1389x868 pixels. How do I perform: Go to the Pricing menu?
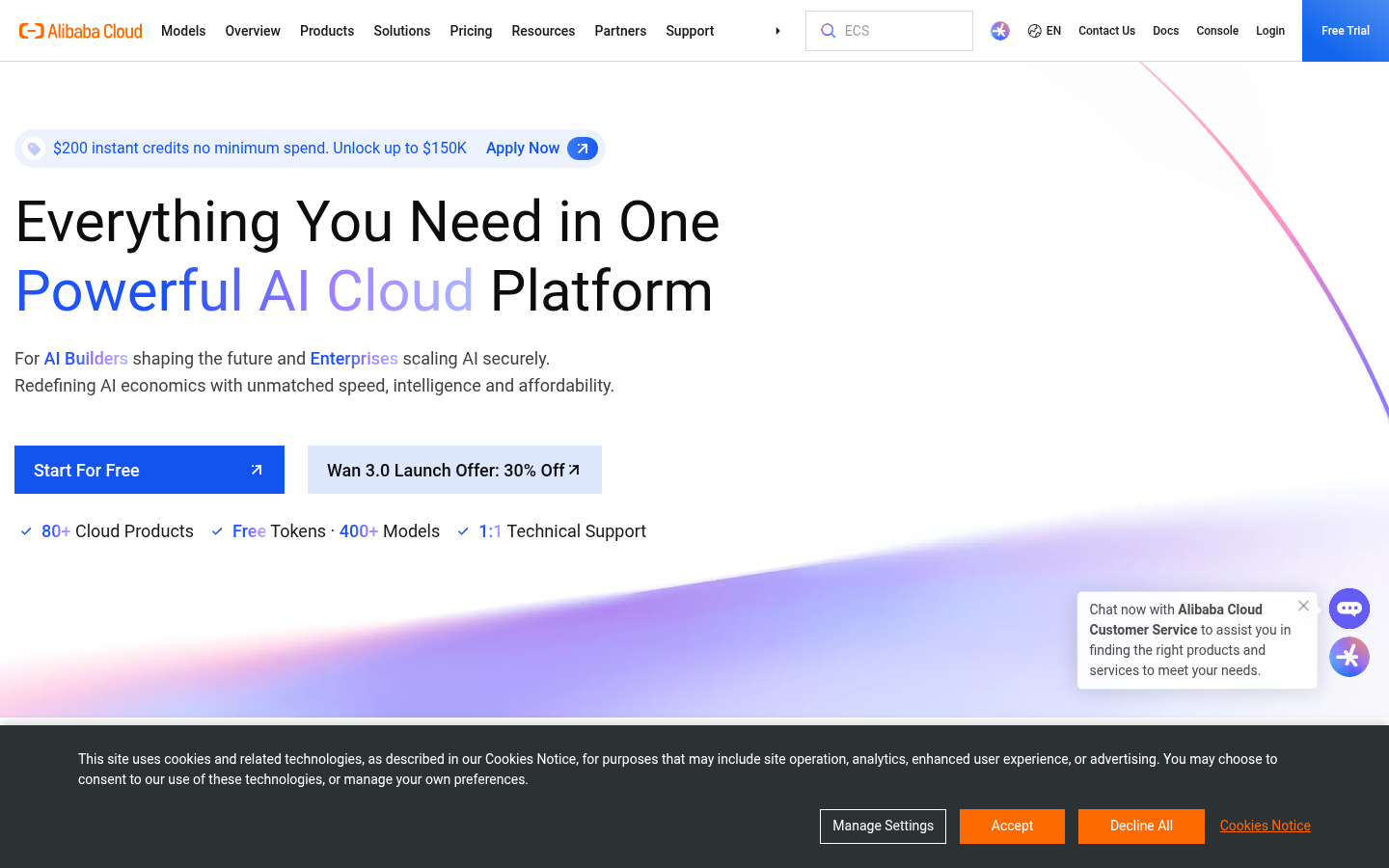click(471, 31)
